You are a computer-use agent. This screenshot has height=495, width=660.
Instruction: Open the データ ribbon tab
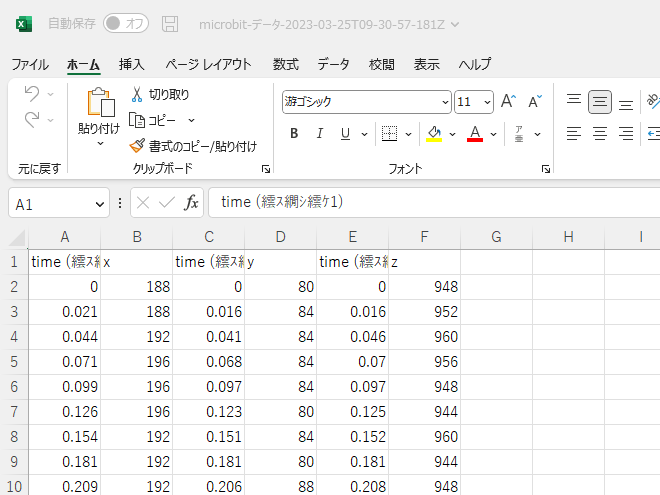(x=333, y=64)
